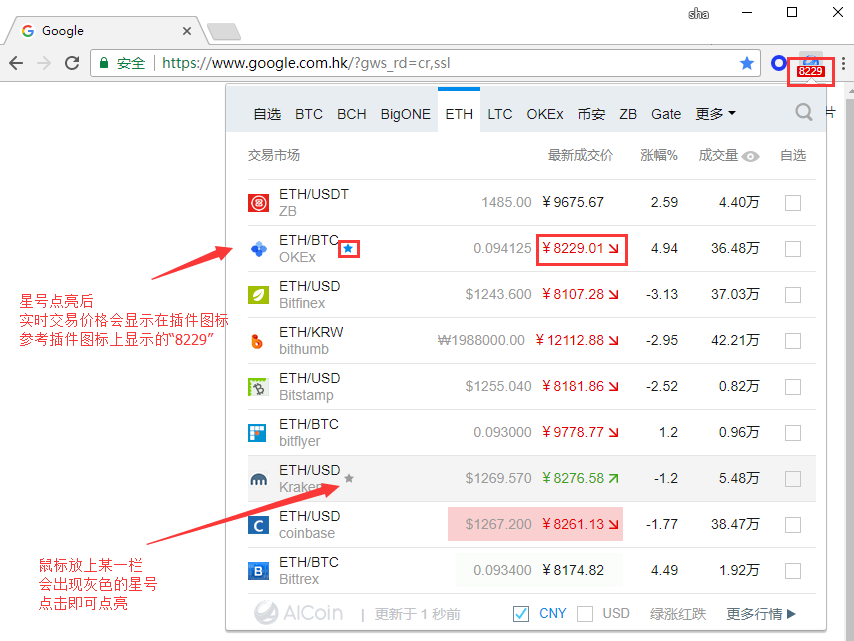854x641 pixels.
Task: Switch to the LTC tab
Action: click(499, 114)
